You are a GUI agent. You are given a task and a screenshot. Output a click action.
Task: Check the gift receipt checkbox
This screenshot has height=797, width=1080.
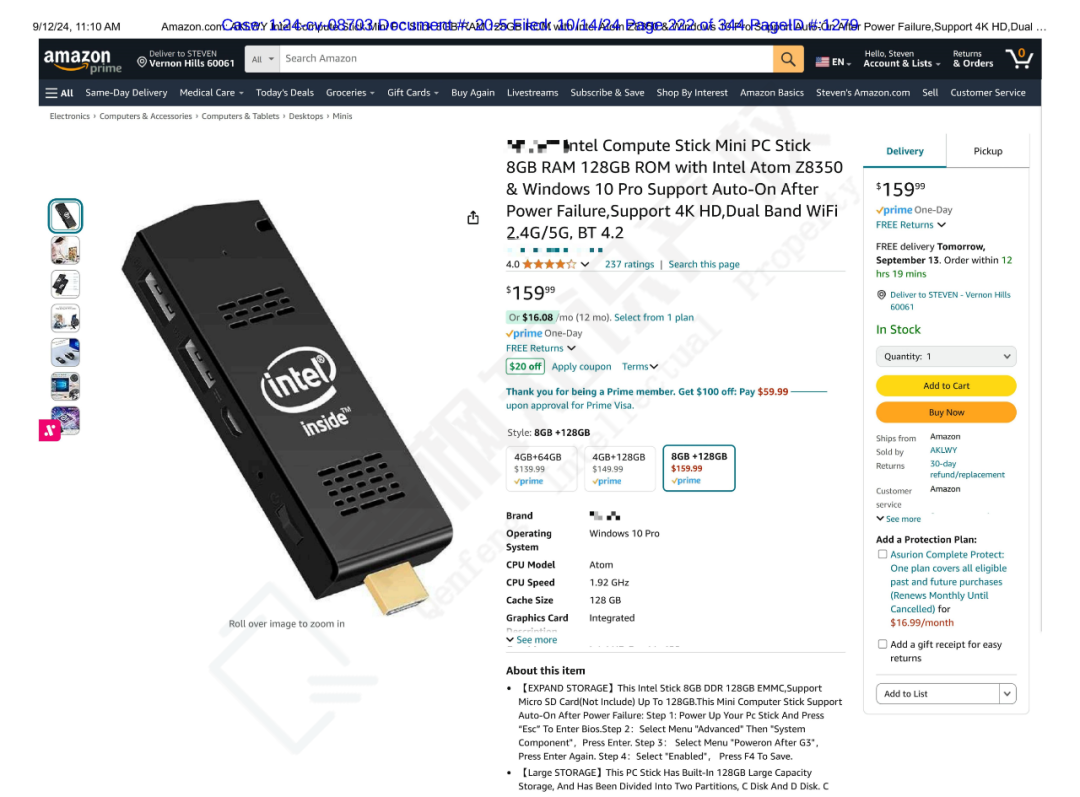coord(882,644)
